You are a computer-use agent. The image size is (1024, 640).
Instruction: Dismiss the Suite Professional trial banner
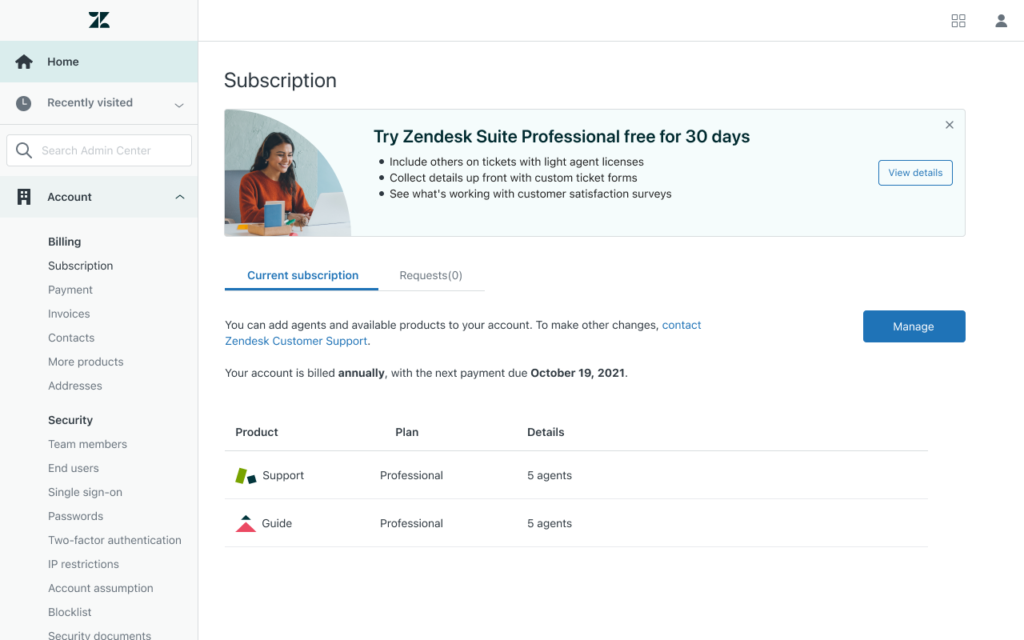click(949, 125)
